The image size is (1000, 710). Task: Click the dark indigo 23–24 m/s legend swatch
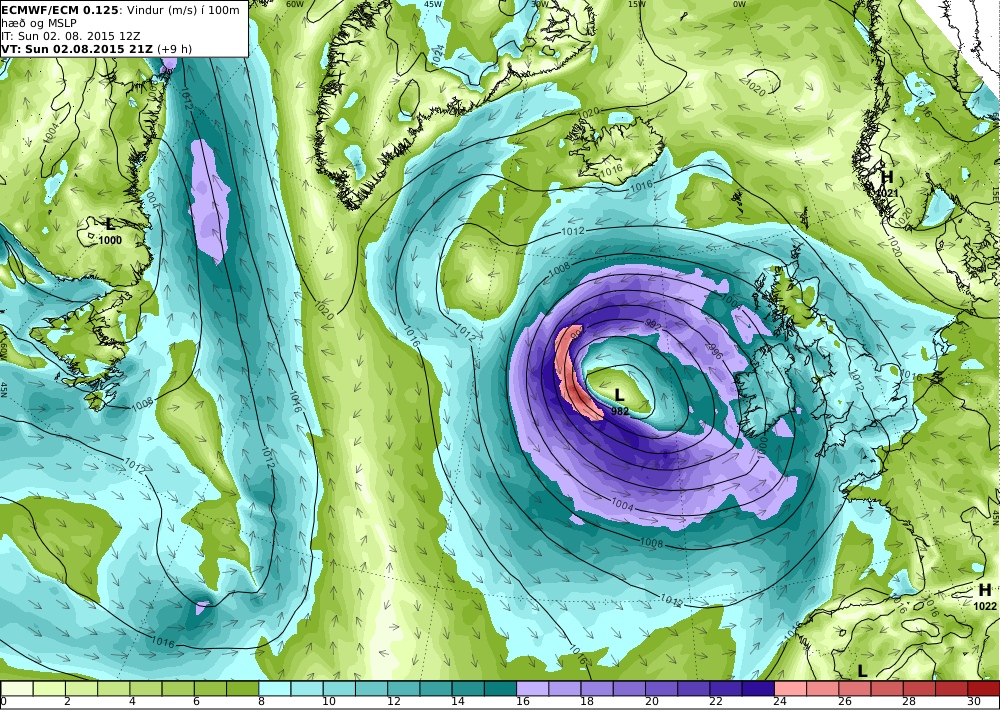click(758, 688)
